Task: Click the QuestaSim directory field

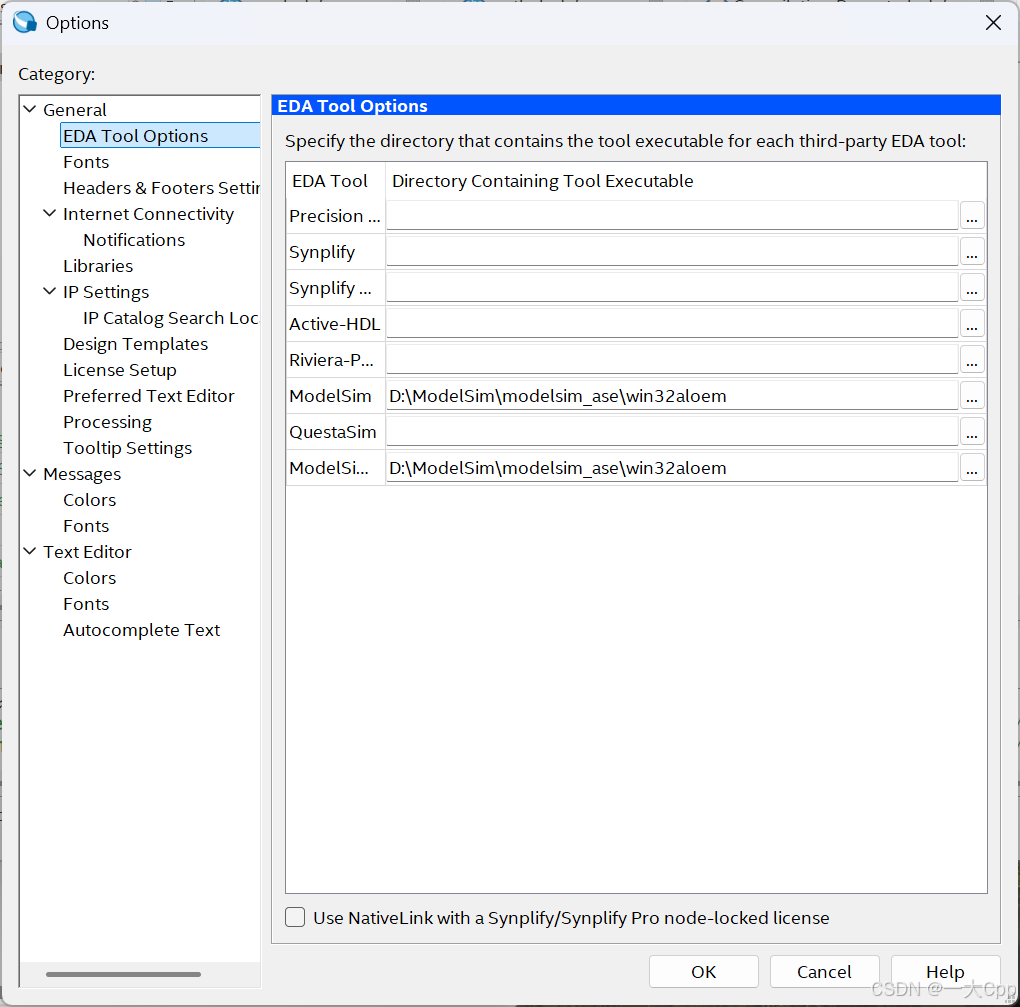Action: [x=672, y=432]
